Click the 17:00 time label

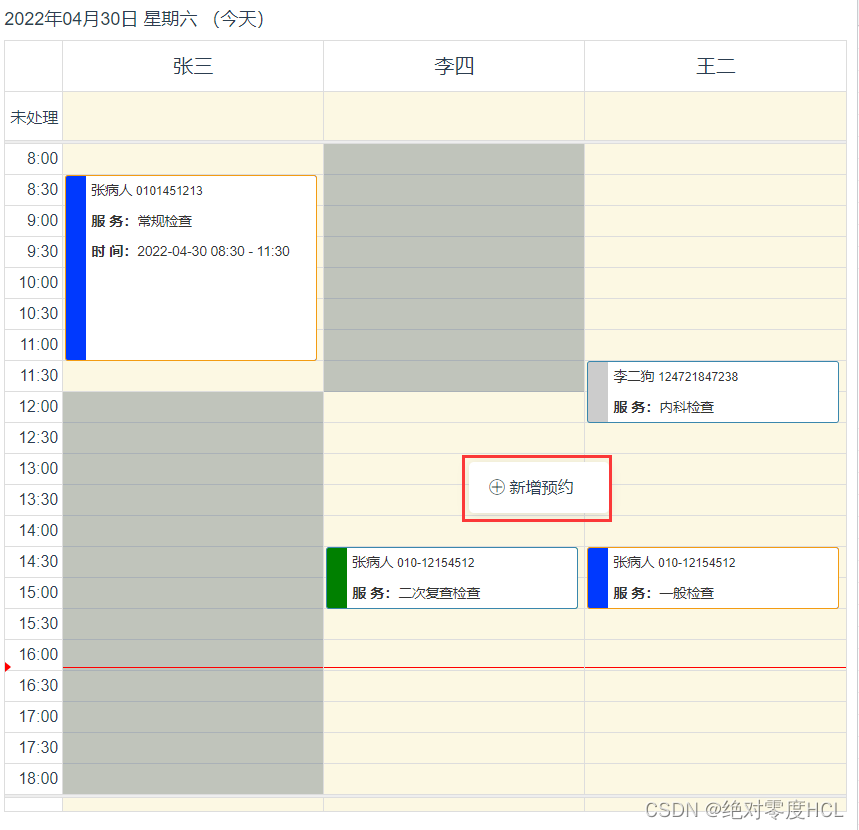[x=38, y=716]
